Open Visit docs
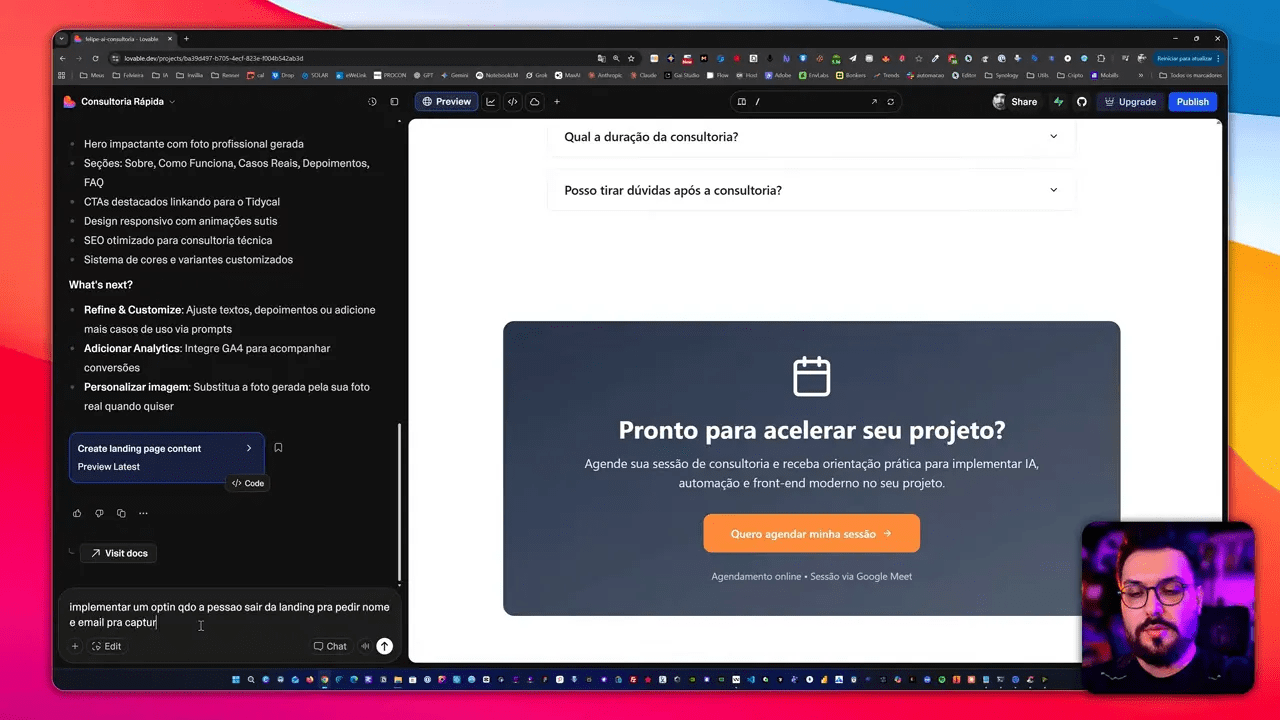The height and width of the screenshot is (720, 1280). click(x=119, y=553)
